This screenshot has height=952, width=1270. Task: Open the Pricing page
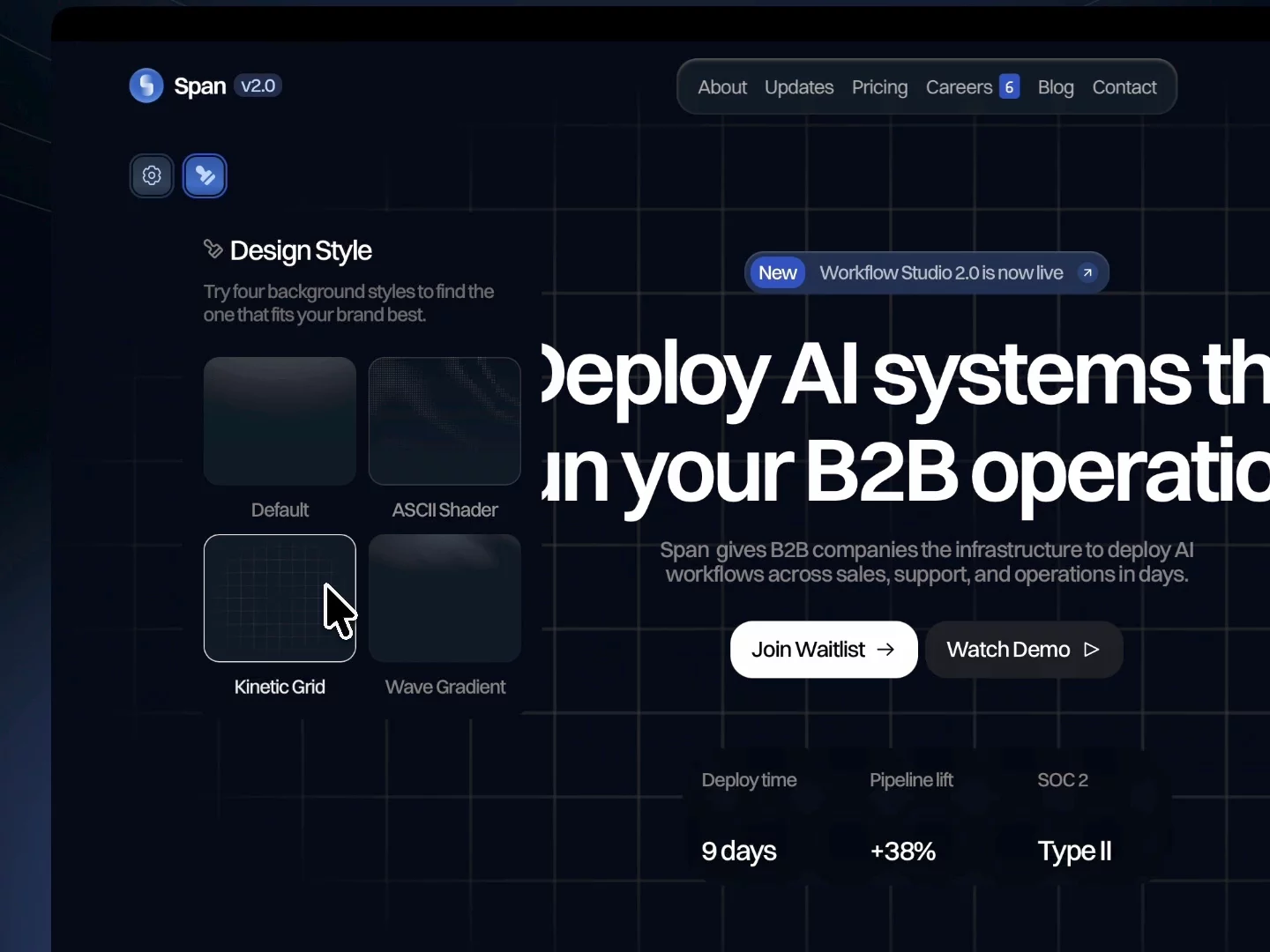(879, 87)
